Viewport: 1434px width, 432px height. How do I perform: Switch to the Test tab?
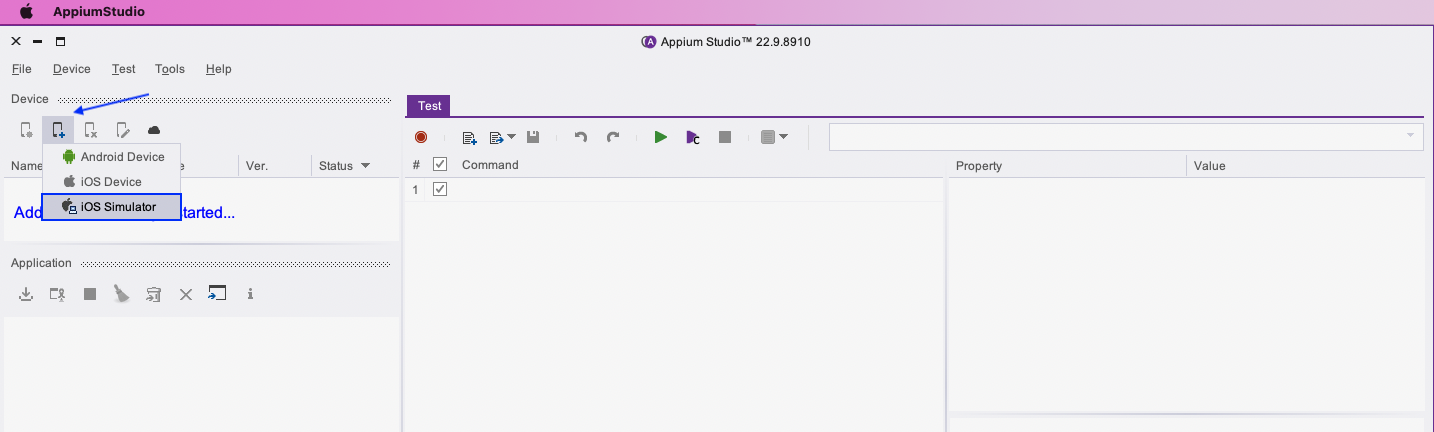[x=429, y=105]
